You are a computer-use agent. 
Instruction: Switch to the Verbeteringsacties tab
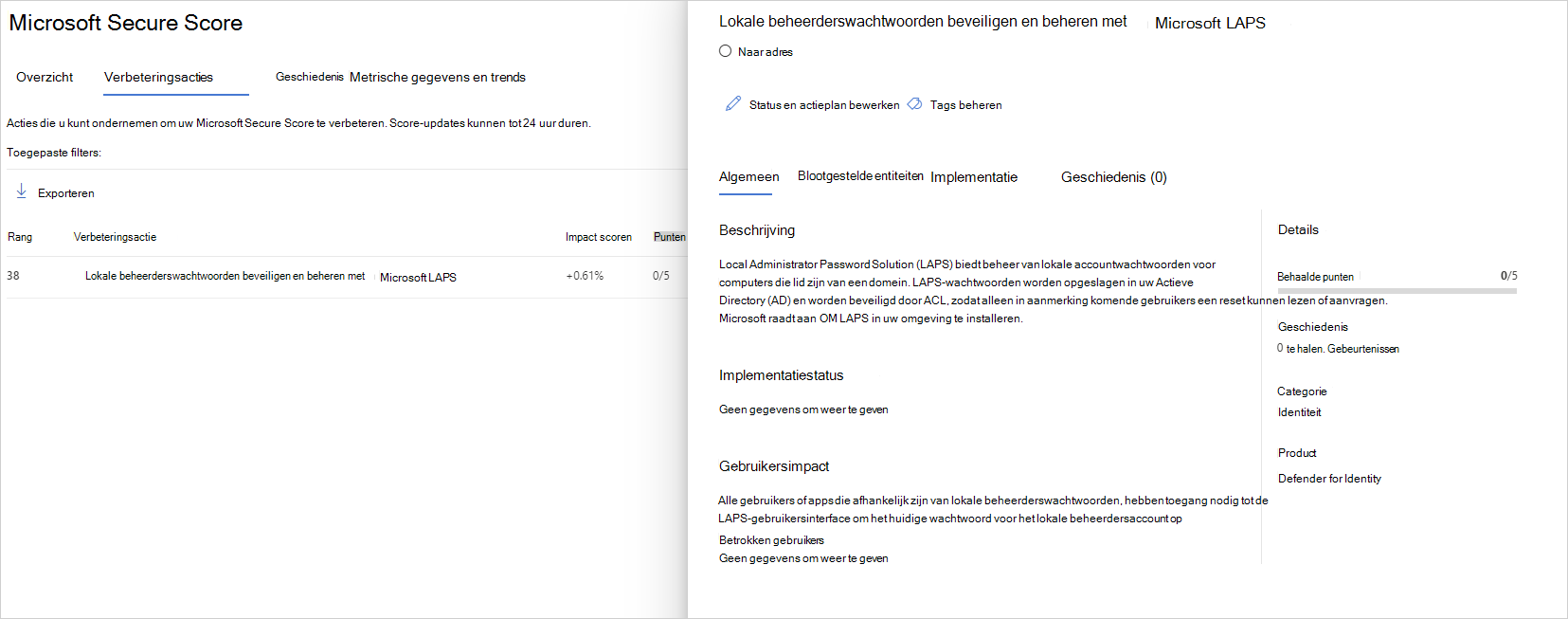point(158,77)
